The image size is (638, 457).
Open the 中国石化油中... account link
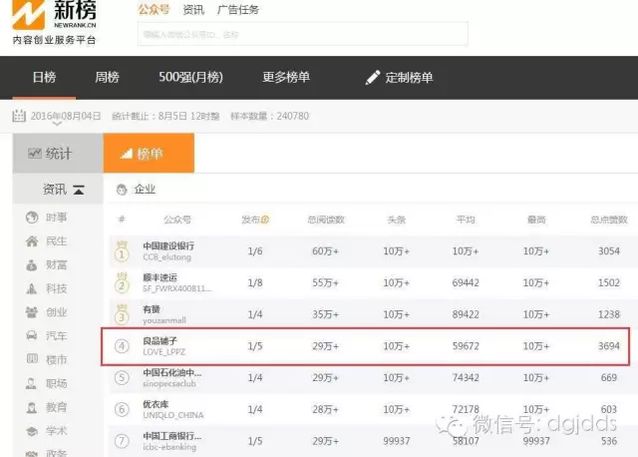[172, 372]
